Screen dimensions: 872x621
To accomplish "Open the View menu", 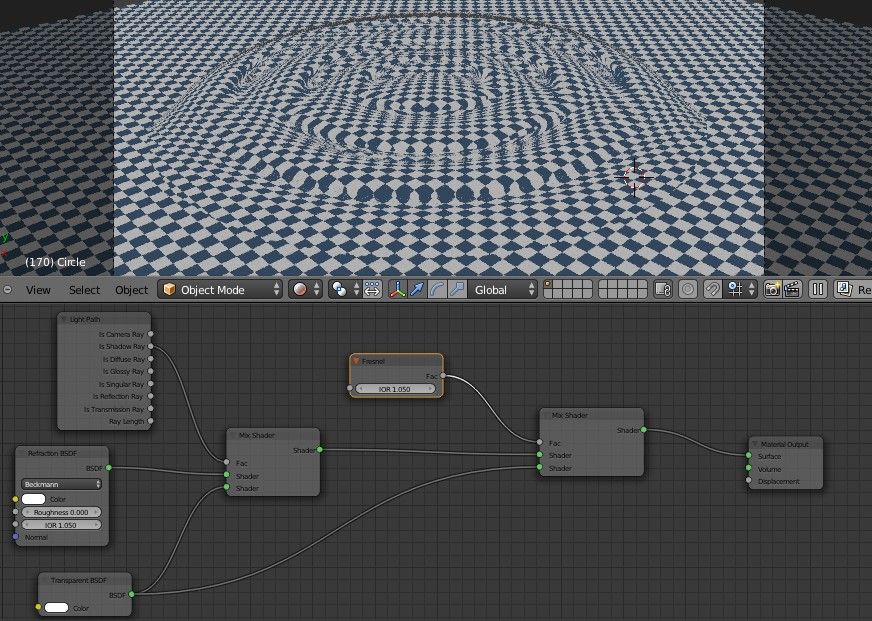I will click(x=38, y=290).
